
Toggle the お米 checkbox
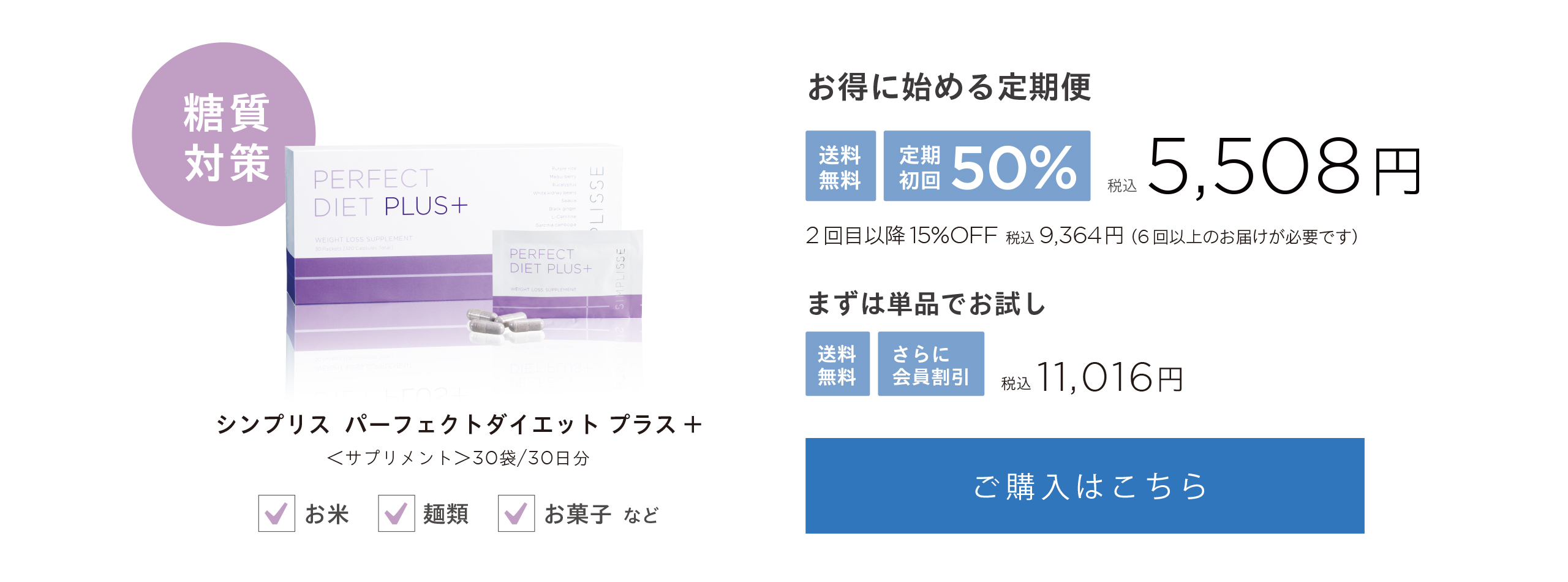[276, 513]
